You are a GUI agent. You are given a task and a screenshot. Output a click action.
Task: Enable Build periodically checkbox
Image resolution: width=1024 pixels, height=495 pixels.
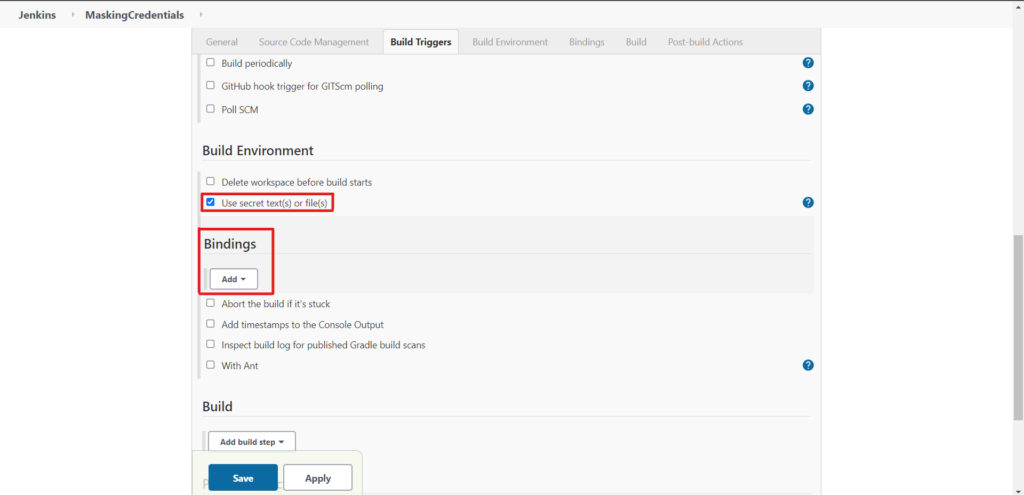(x=210, y=63)
